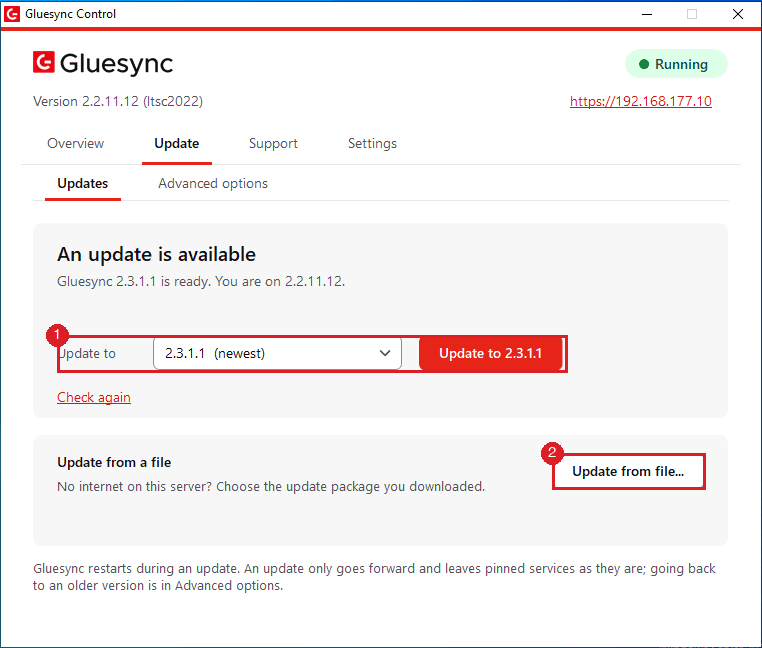
Task: Select the Updates sub-tab
Action: click(x=83, y=183)
